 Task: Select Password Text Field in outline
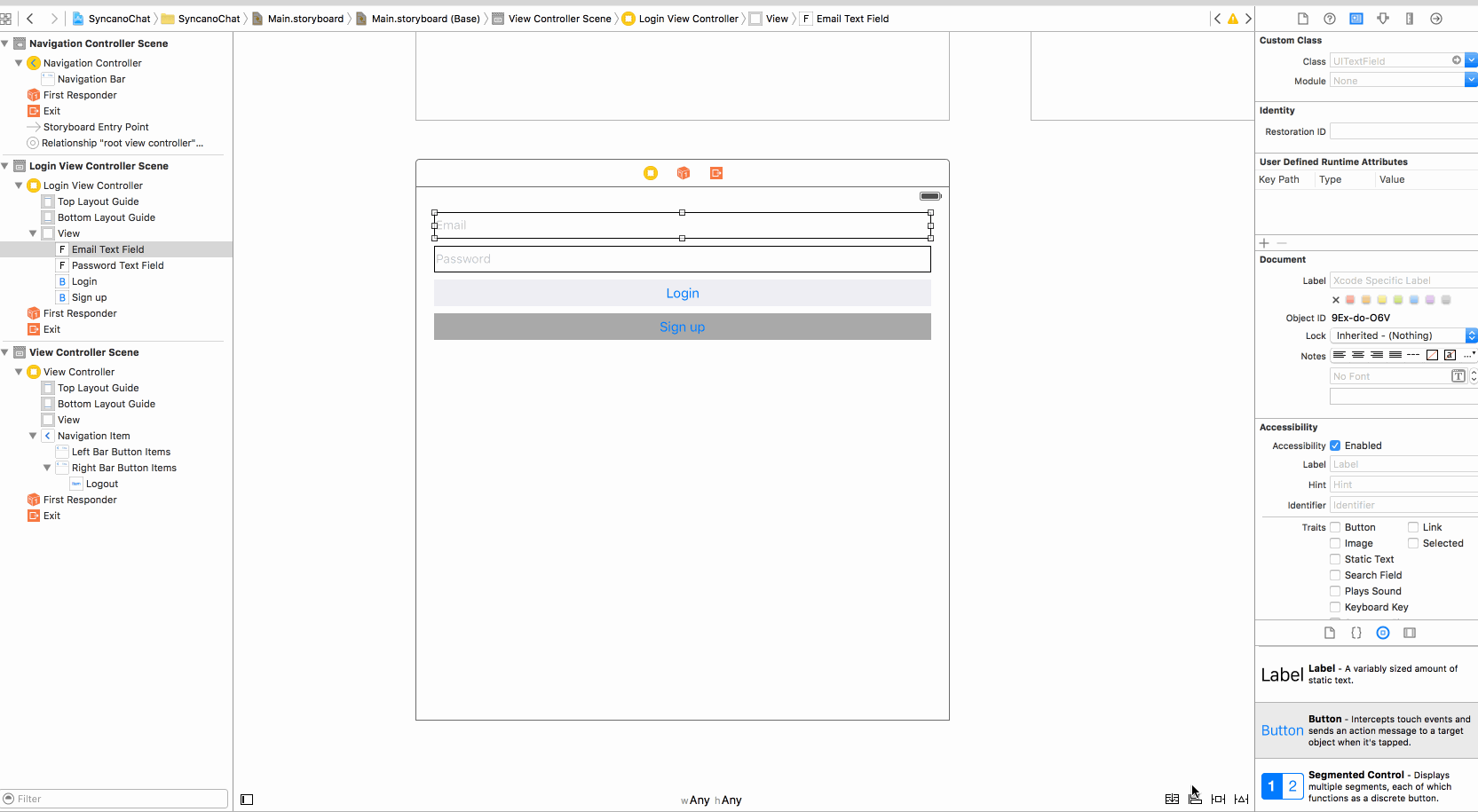[116, 265]
